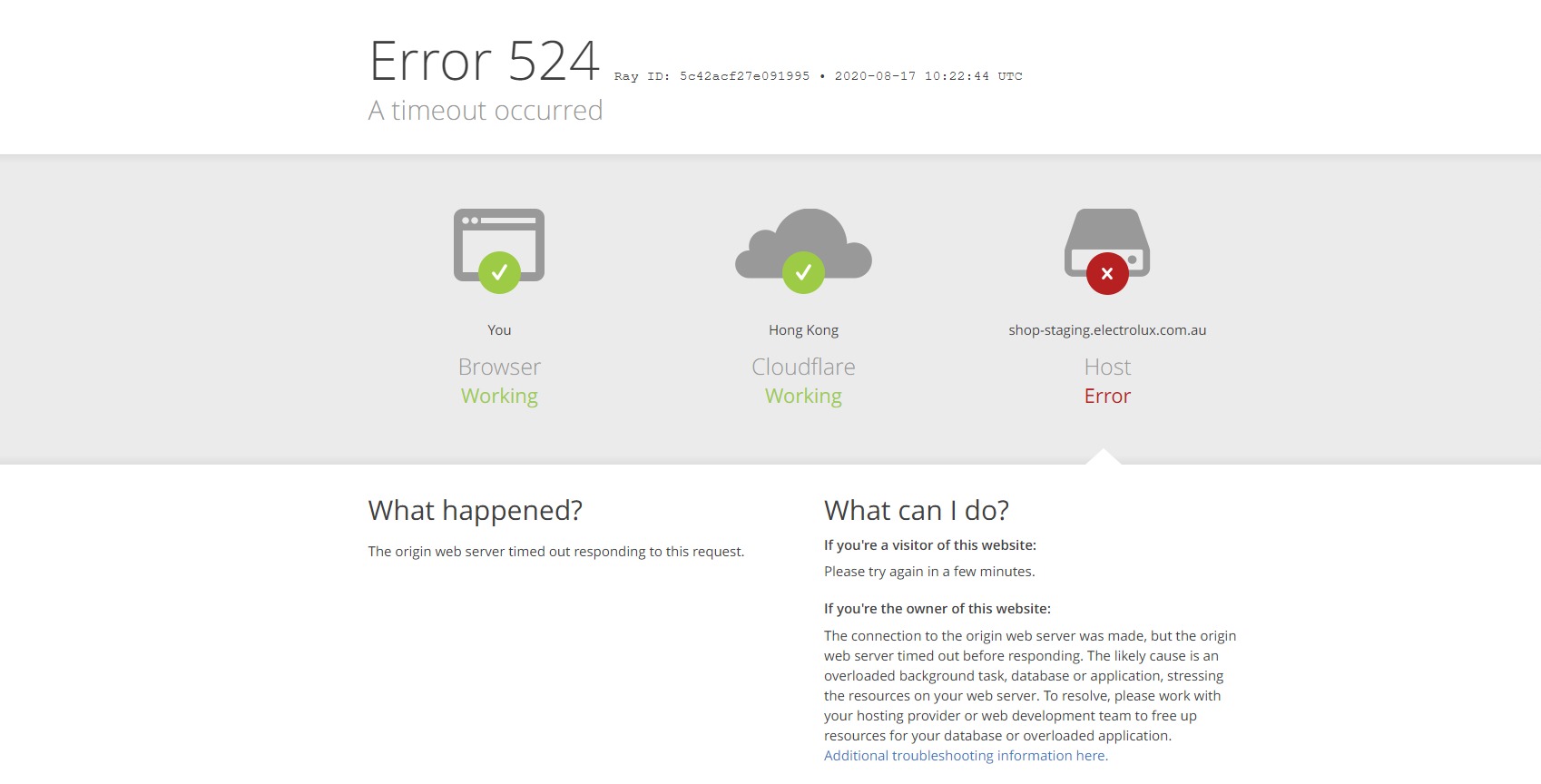Image resolution: width=1541 pixels, height=784 pixels.
Task: Select the 'A timeout occurred' subtitle
Action: (x=486, y=111)
